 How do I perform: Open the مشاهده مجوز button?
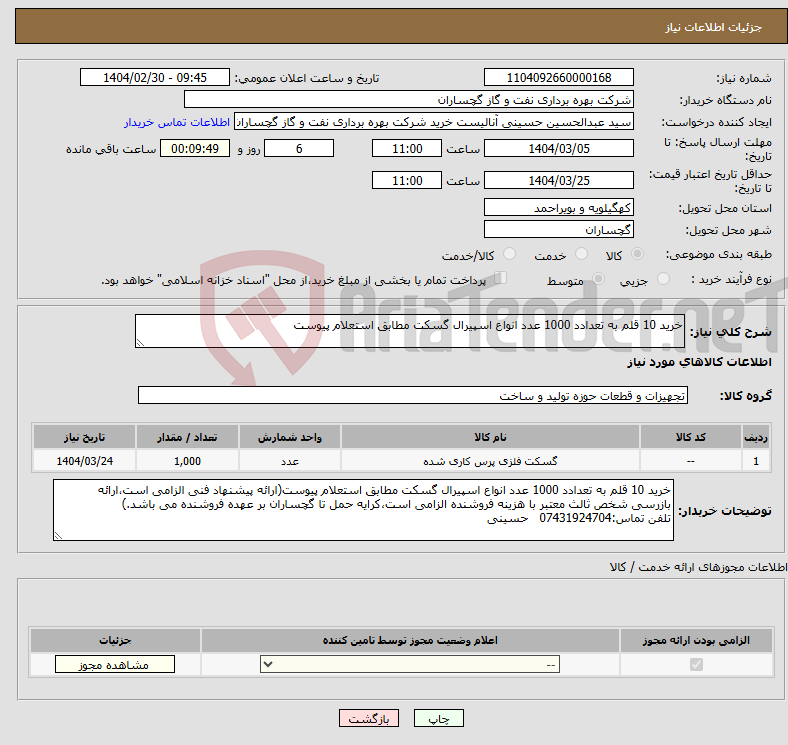click(115, 665)
